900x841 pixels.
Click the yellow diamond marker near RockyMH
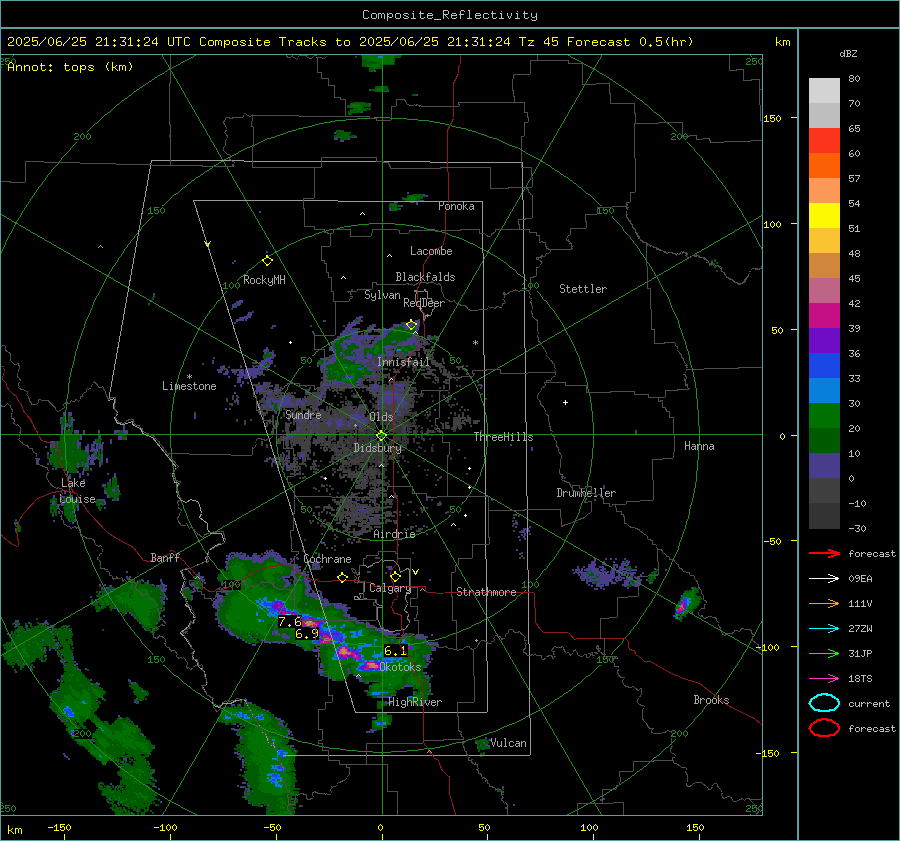(267, 261)
